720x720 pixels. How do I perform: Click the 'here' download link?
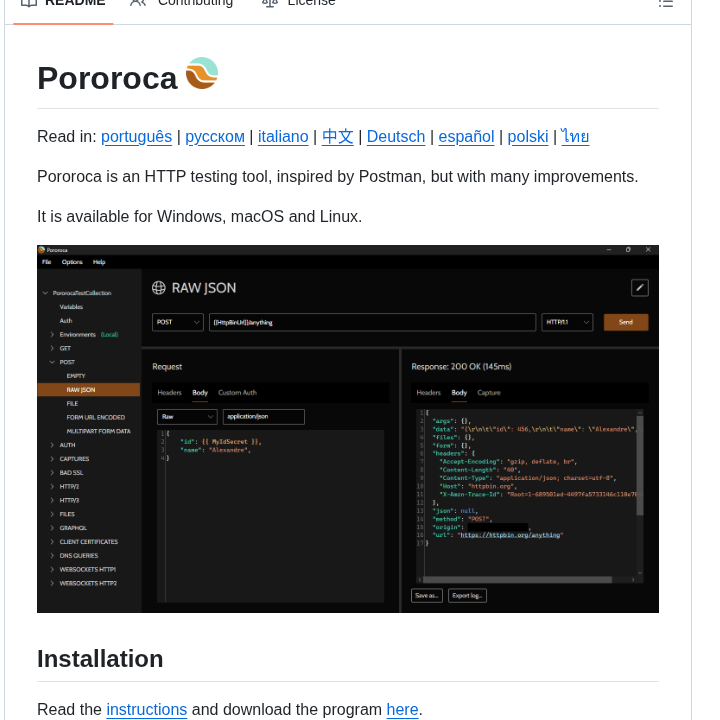pos(402,710)
